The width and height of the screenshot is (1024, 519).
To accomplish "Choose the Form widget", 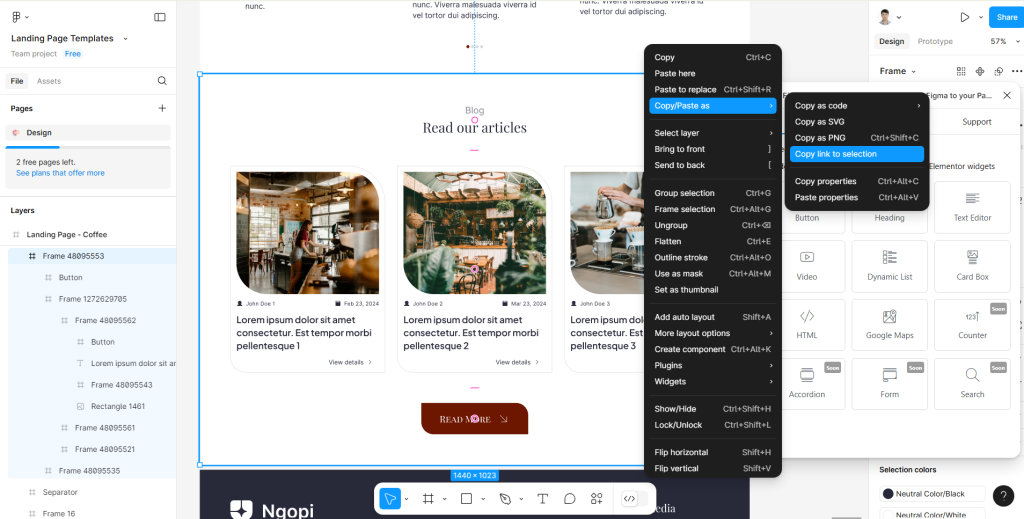I will [x=889, y=383].
